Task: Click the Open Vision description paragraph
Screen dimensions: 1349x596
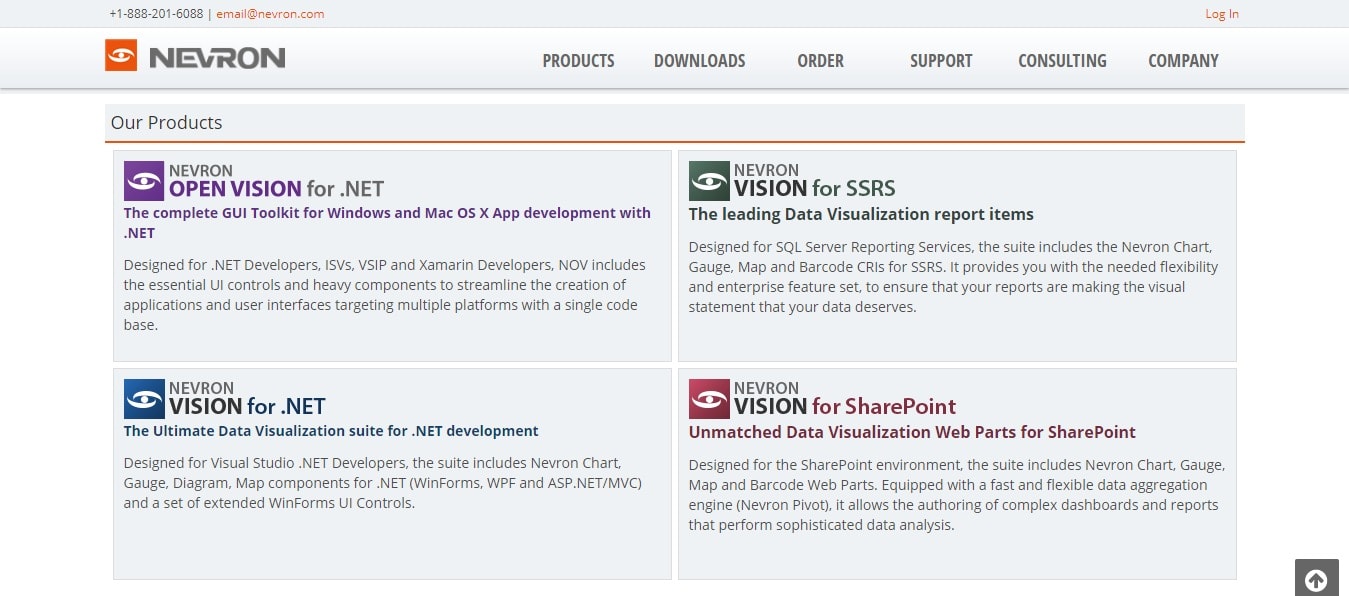Action: [385, 295]
